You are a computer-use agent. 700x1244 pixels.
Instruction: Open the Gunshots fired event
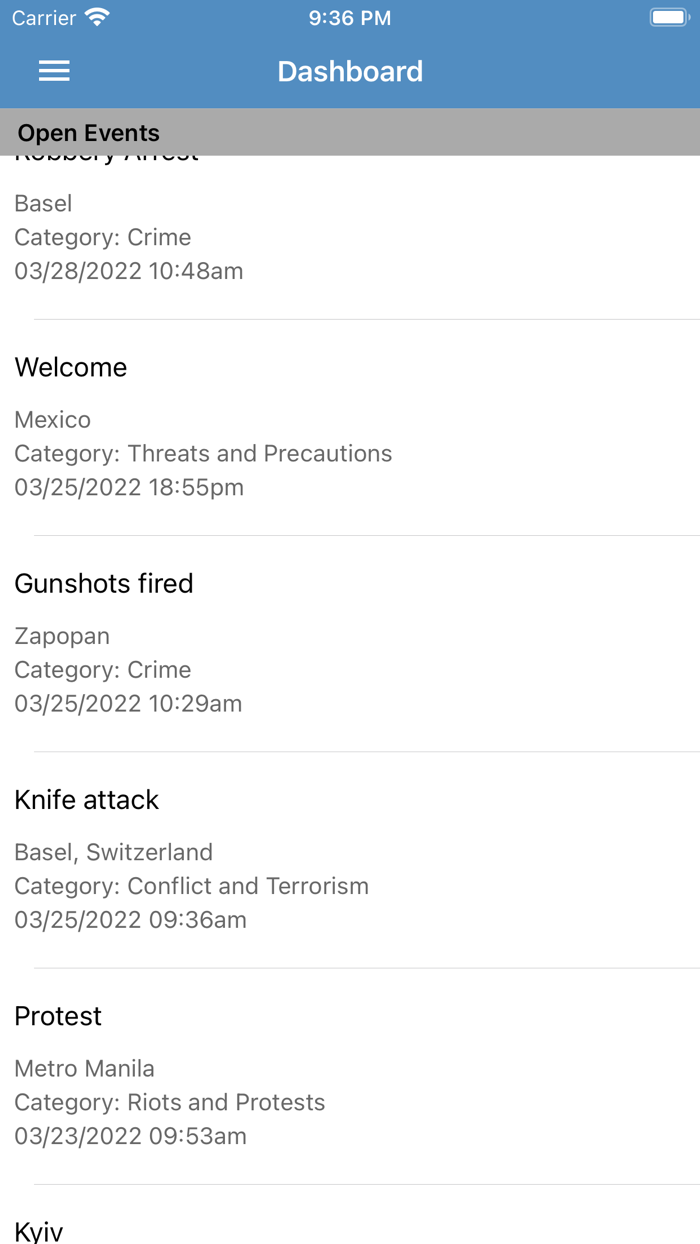coord(104,584)
